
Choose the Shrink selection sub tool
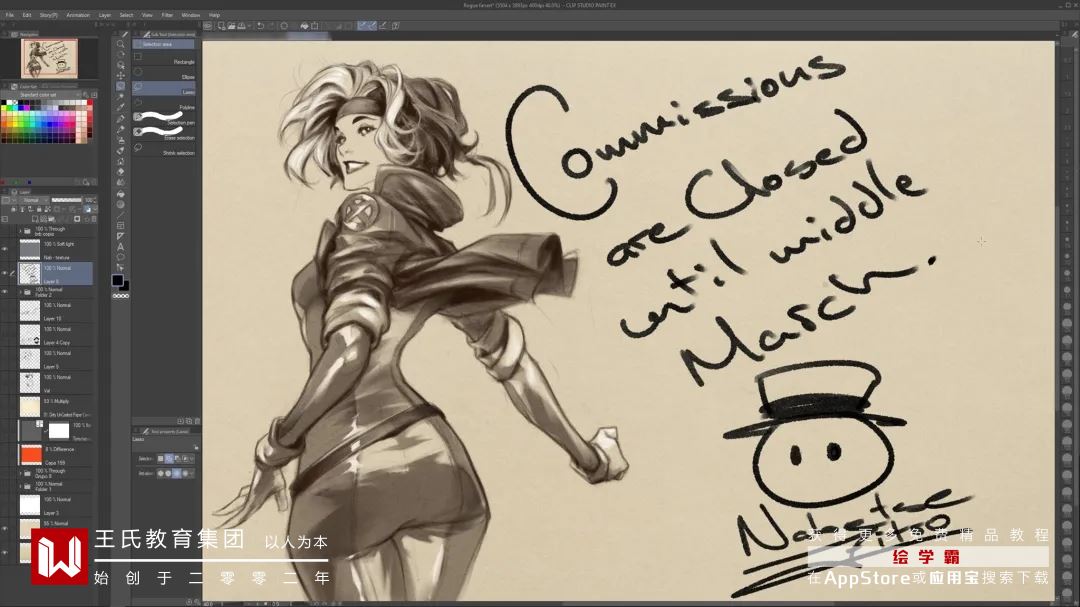[165, 149]
